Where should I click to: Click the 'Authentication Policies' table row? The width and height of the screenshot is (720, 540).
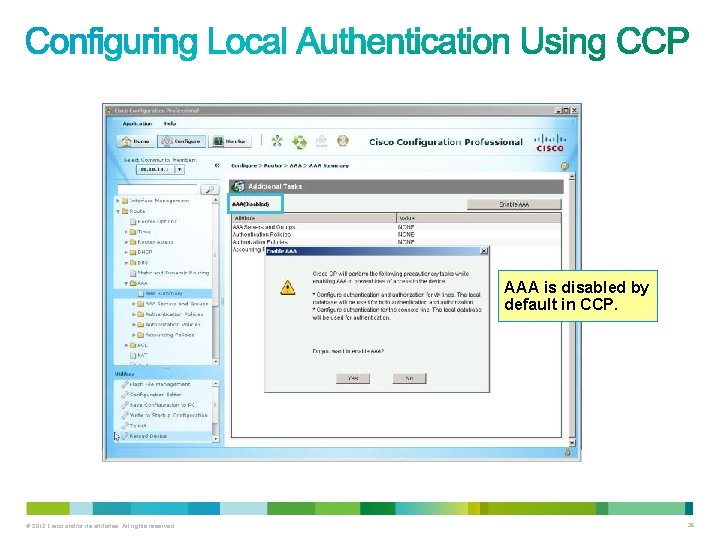pyautogui.click(x=396, y=234)
